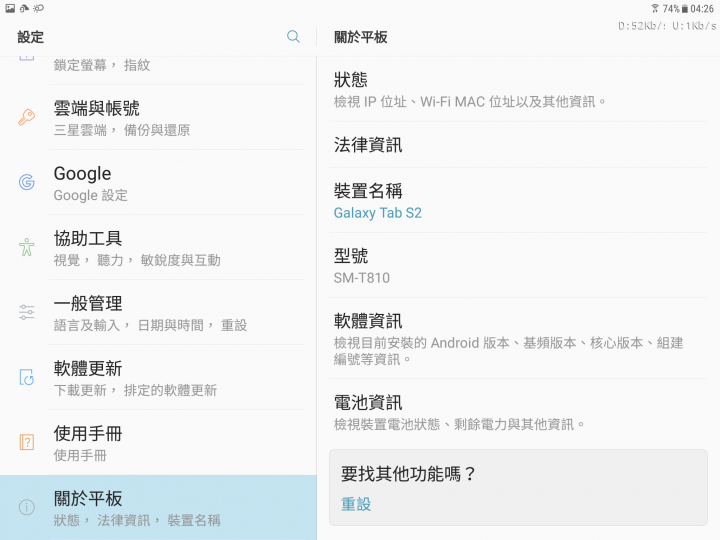Click the info icon for 關於平板
The height and width of the screenshot is (540, 720).
tap(27, 507)
